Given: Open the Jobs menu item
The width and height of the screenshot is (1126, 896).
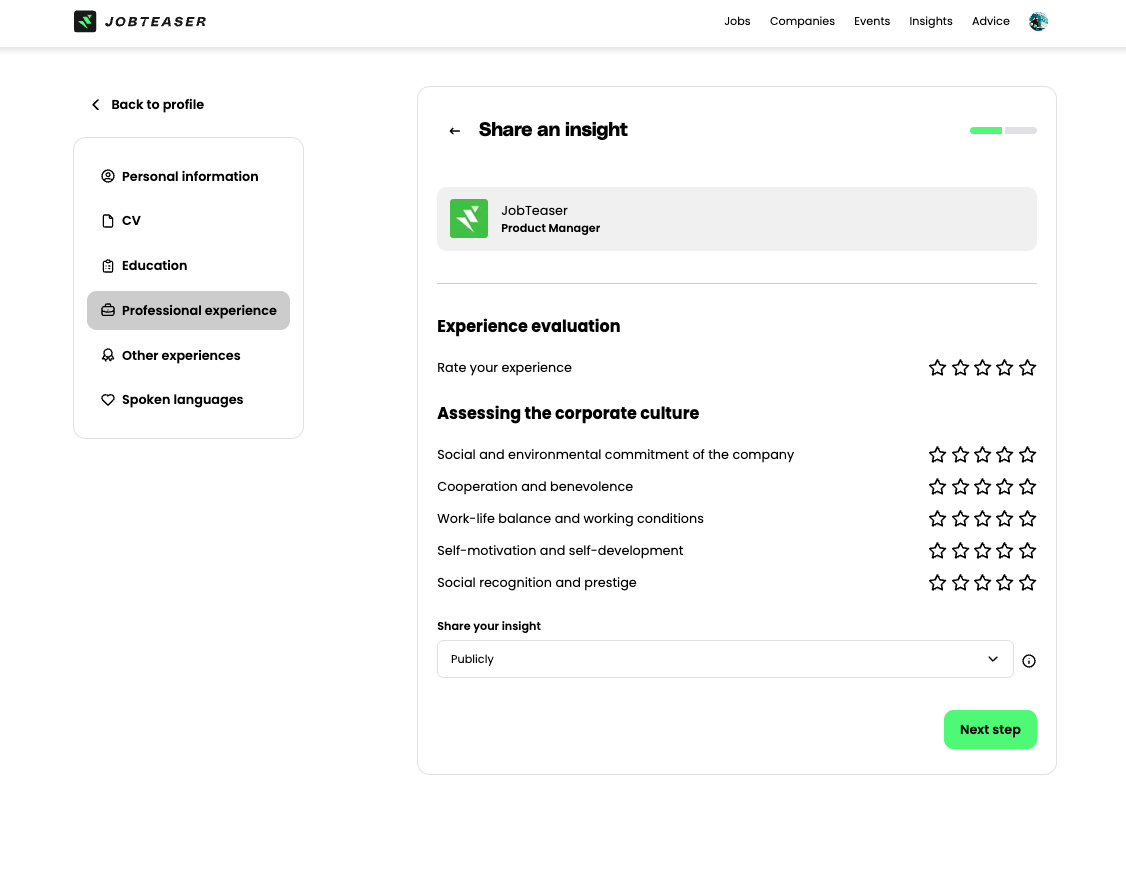Looking at the screenshot, I should tap(737, 22).
